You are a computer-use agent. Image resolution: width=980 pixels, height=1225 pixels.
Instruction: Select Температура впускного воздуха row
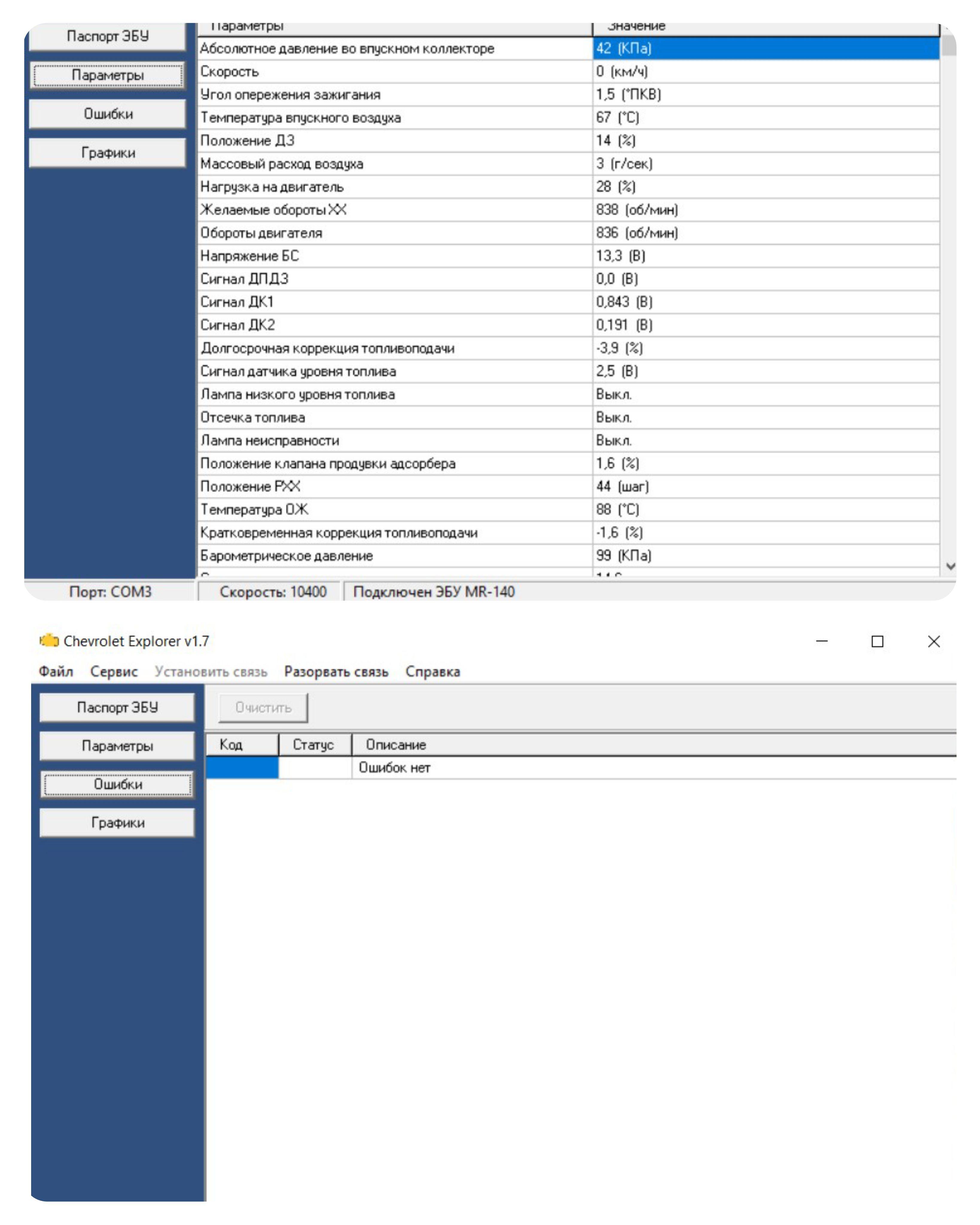pyautogui.click(x=568, y=118)
